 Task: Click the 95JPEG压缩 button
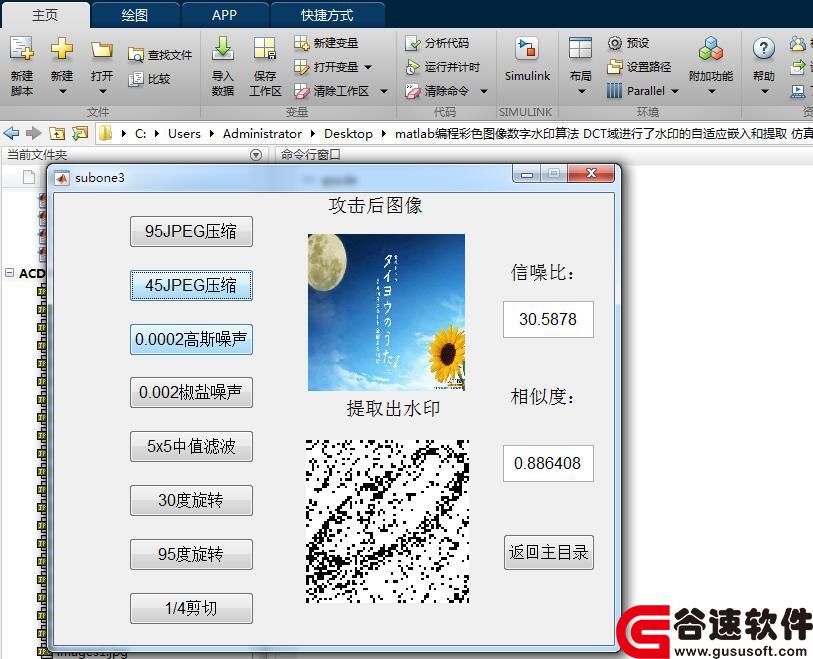[x=191, y=231]
